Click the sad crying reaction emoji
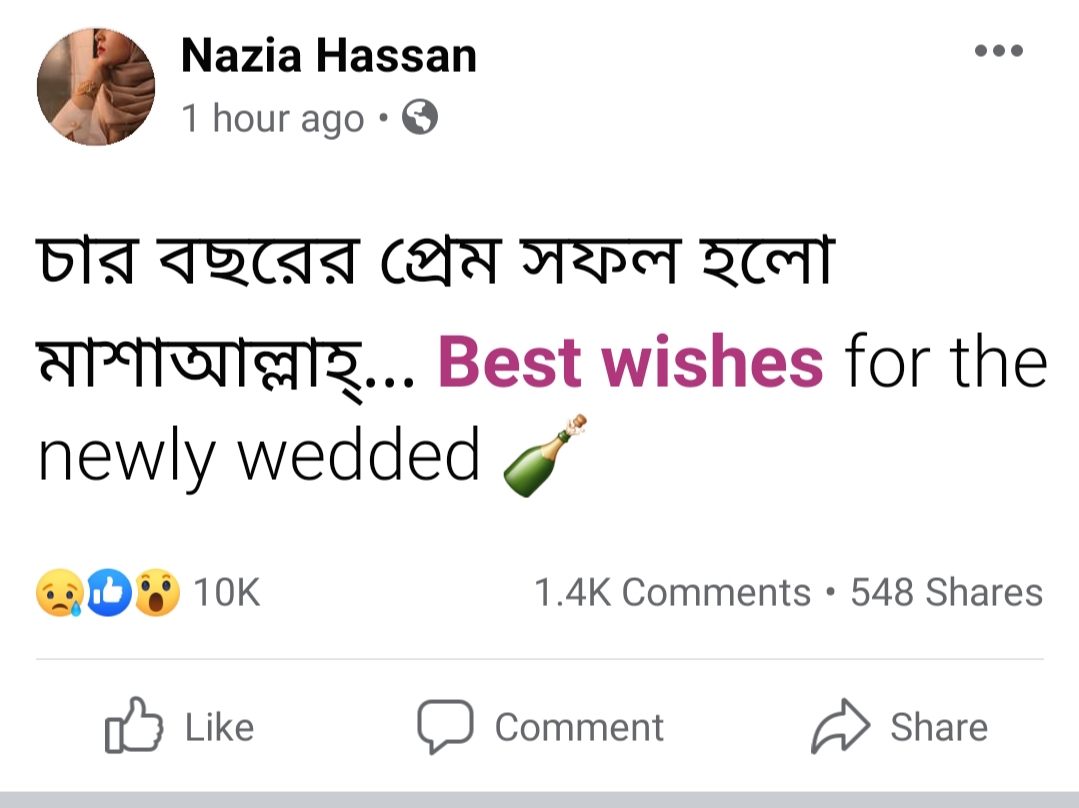The image size is (1079, 808). click(58, 593)
